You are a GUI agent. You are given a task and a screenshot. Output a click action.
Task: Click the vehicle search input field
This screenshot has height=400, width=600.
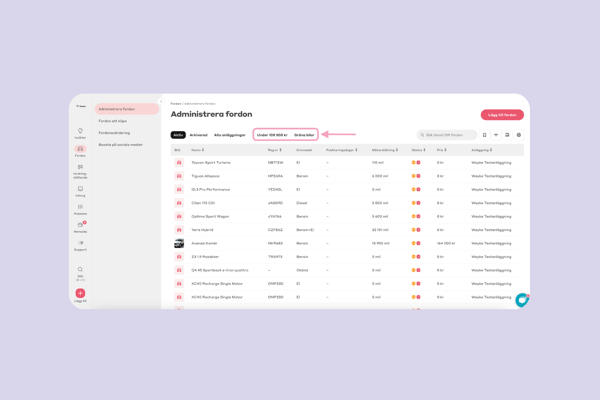449,135
